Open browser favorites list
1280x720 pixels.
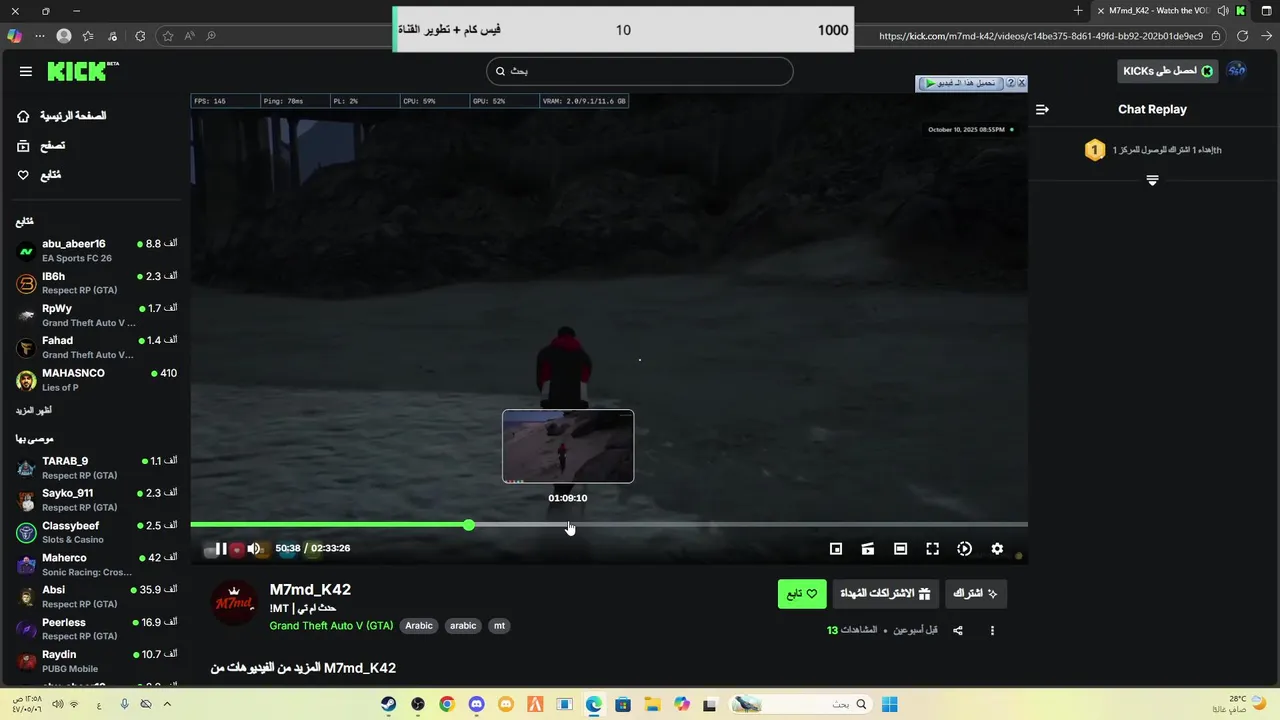pyautogui.click(x=88, y=36)
